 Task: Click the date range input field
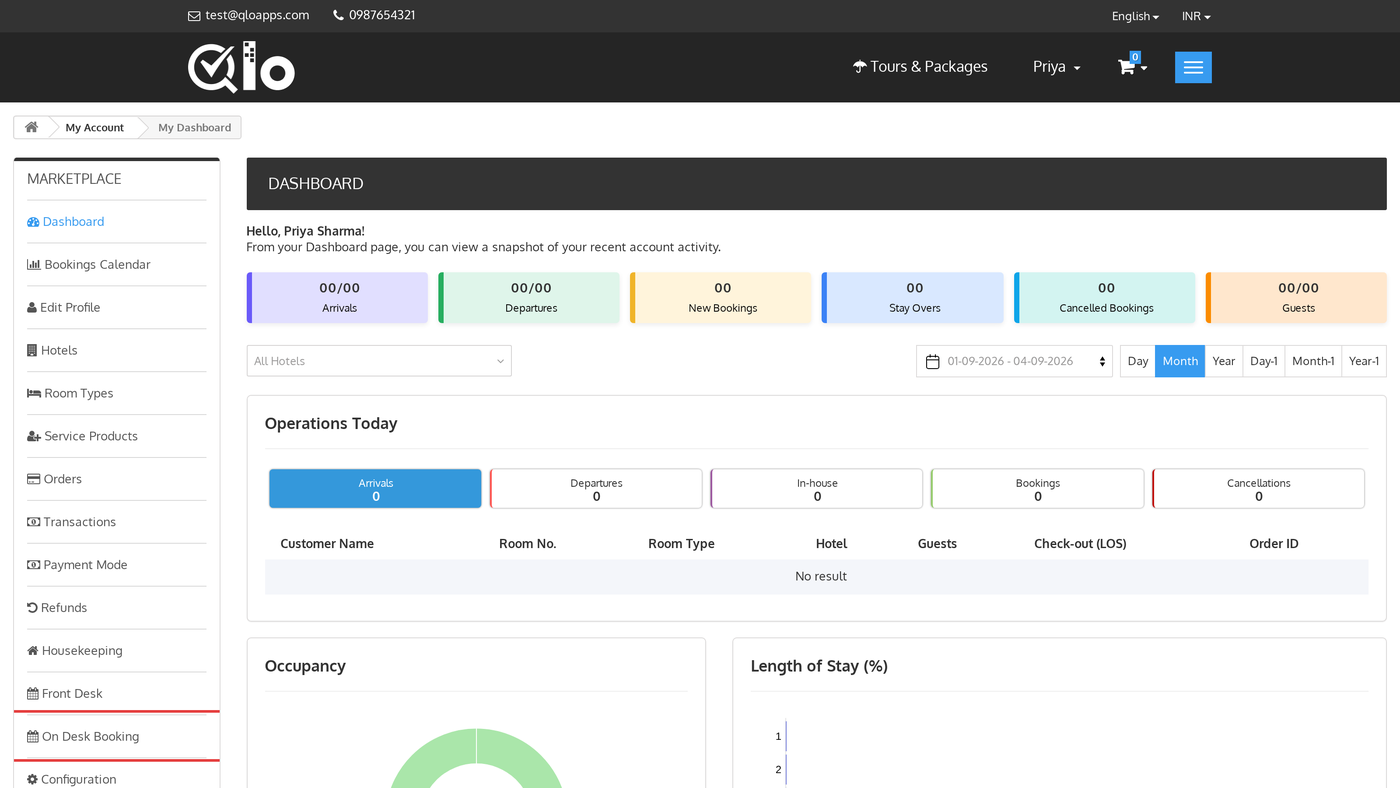click(1014, 361)
